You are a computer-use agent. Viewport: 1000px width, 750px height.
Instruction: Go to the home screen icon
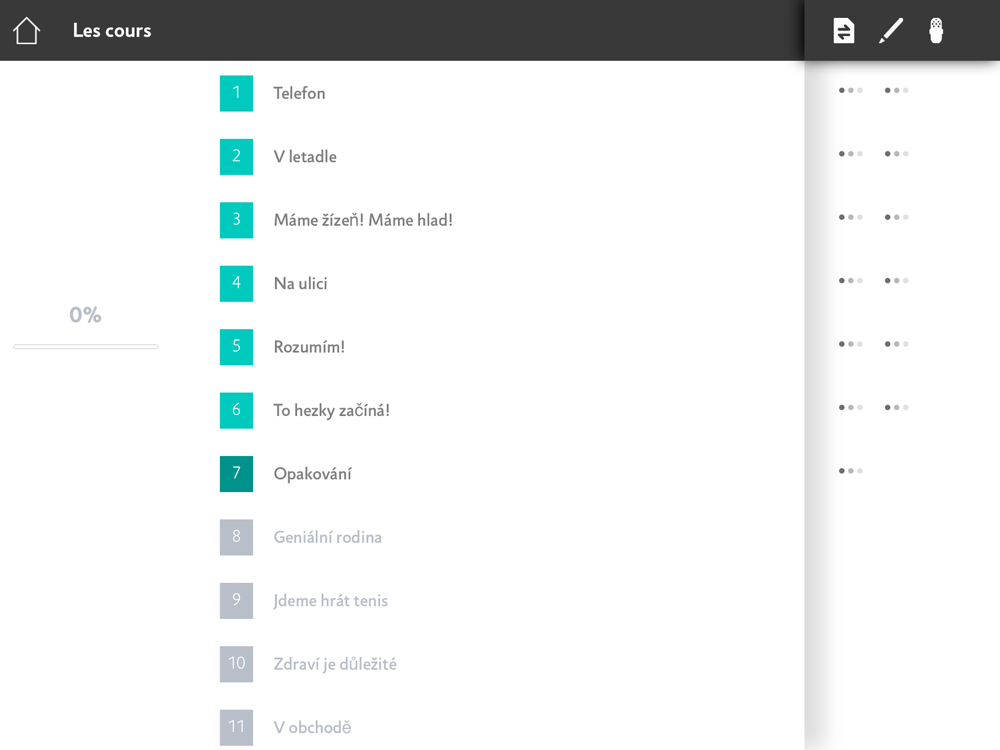pyautogui.click(x=26, y=31)
